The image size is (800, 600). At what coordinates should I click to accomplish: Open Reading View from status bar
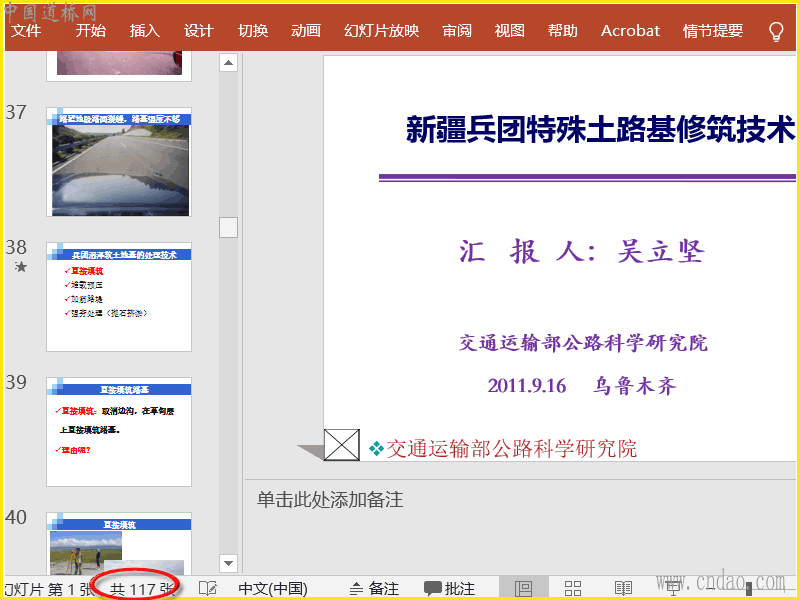tap(623, 589)
